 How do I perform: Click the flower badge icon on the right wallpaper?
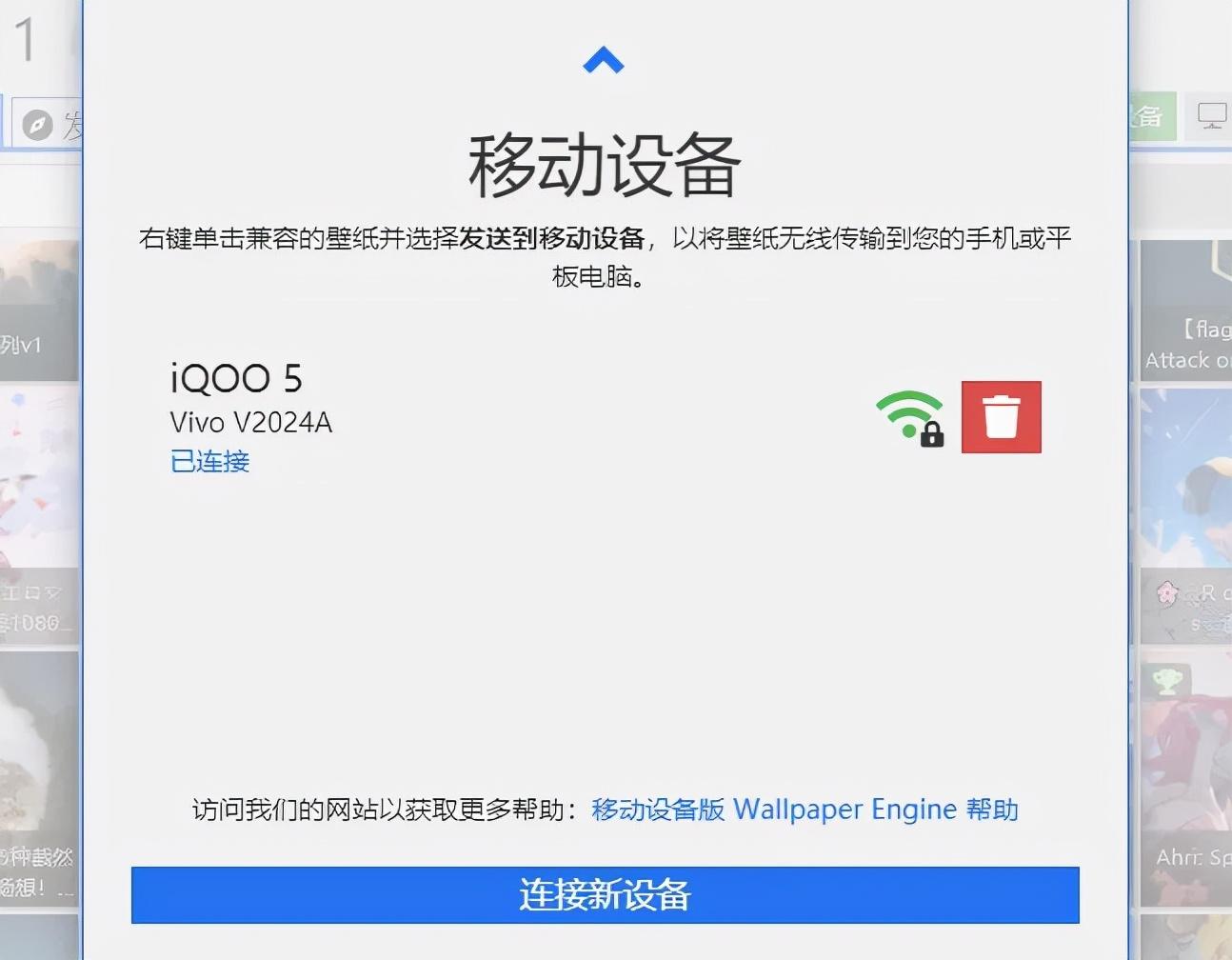click(1167, 593)
